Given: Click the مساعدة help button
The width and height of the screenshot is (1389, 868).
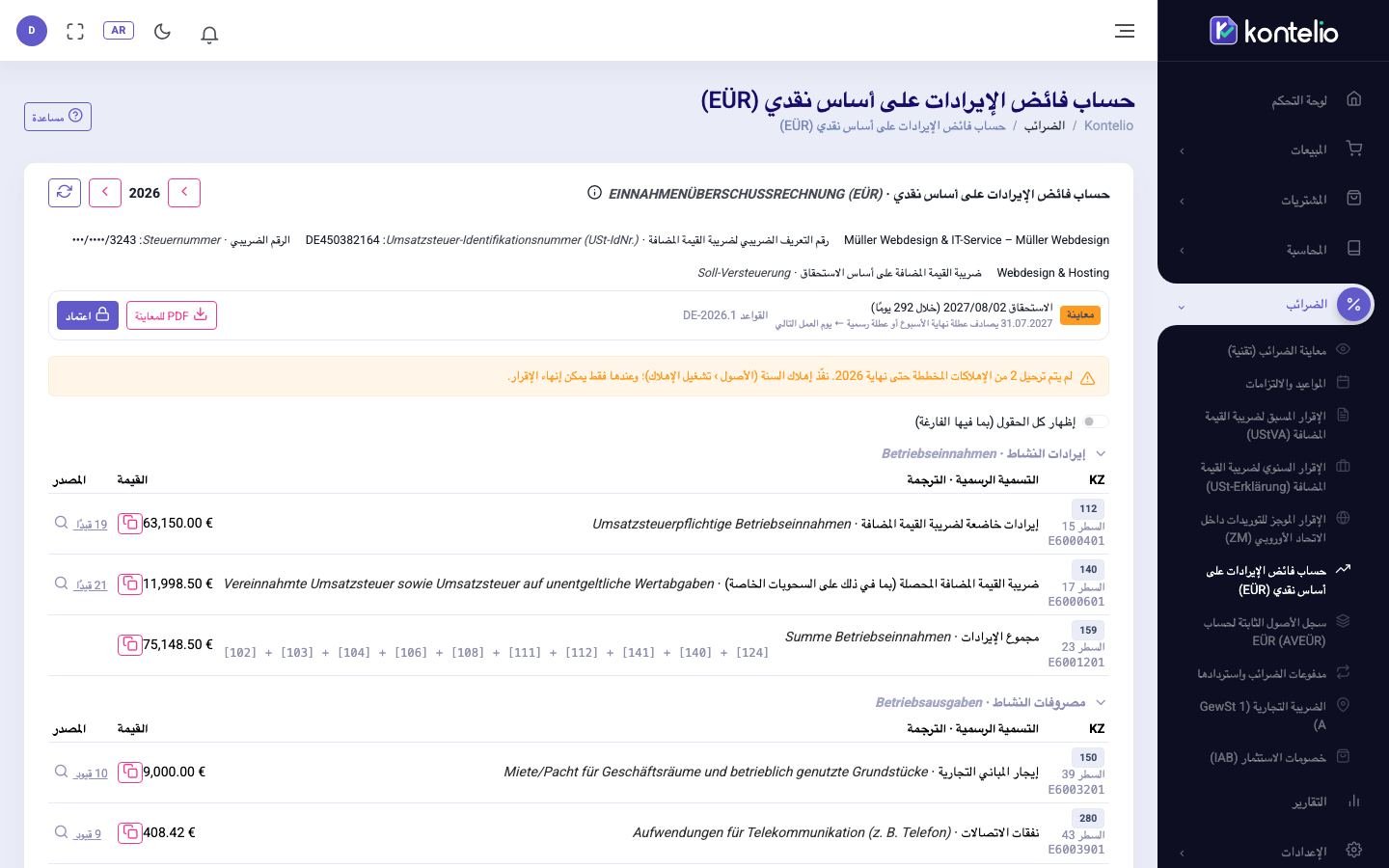Looking at the screenshot, I should pos(58,117).
